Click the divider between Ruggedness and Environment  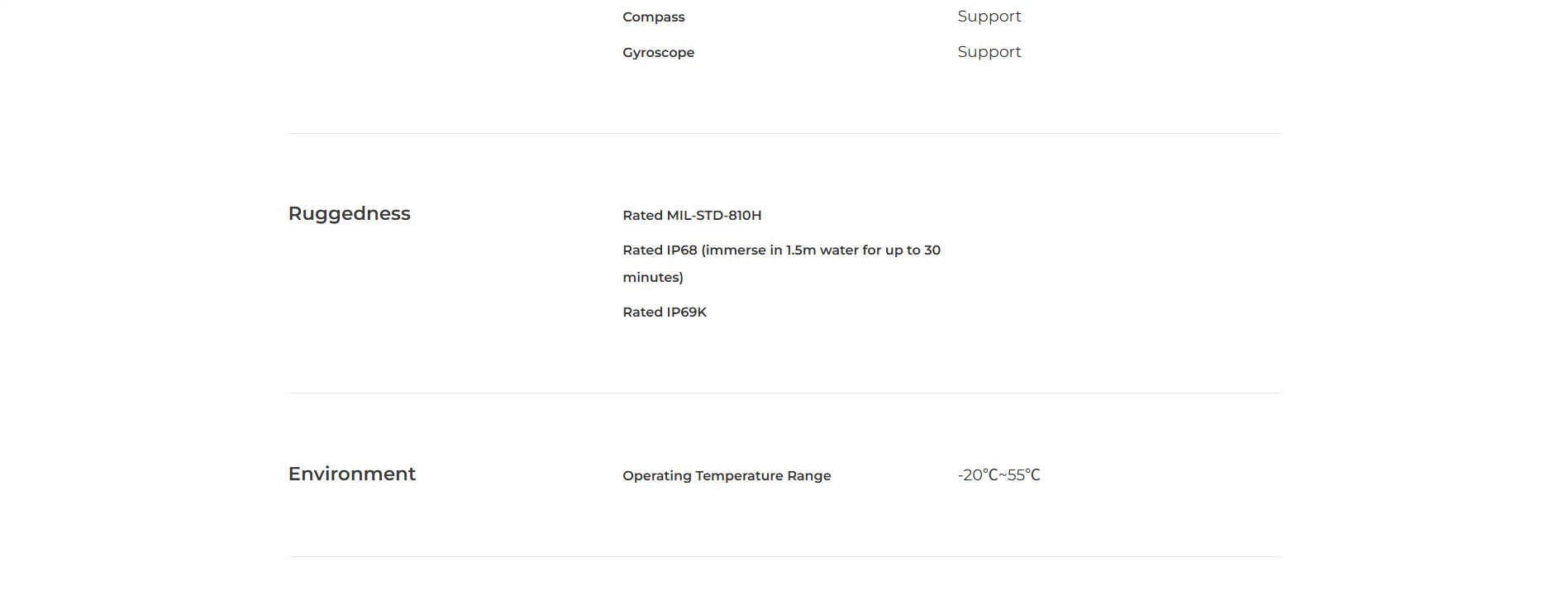(x=784, y=393)
